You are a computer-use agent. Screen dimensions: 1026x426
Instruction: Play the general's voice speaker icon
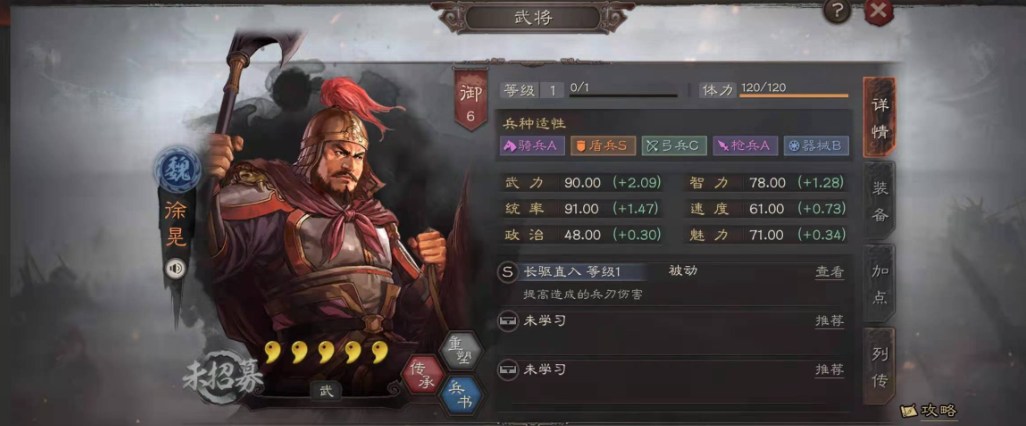coord(175,268)
